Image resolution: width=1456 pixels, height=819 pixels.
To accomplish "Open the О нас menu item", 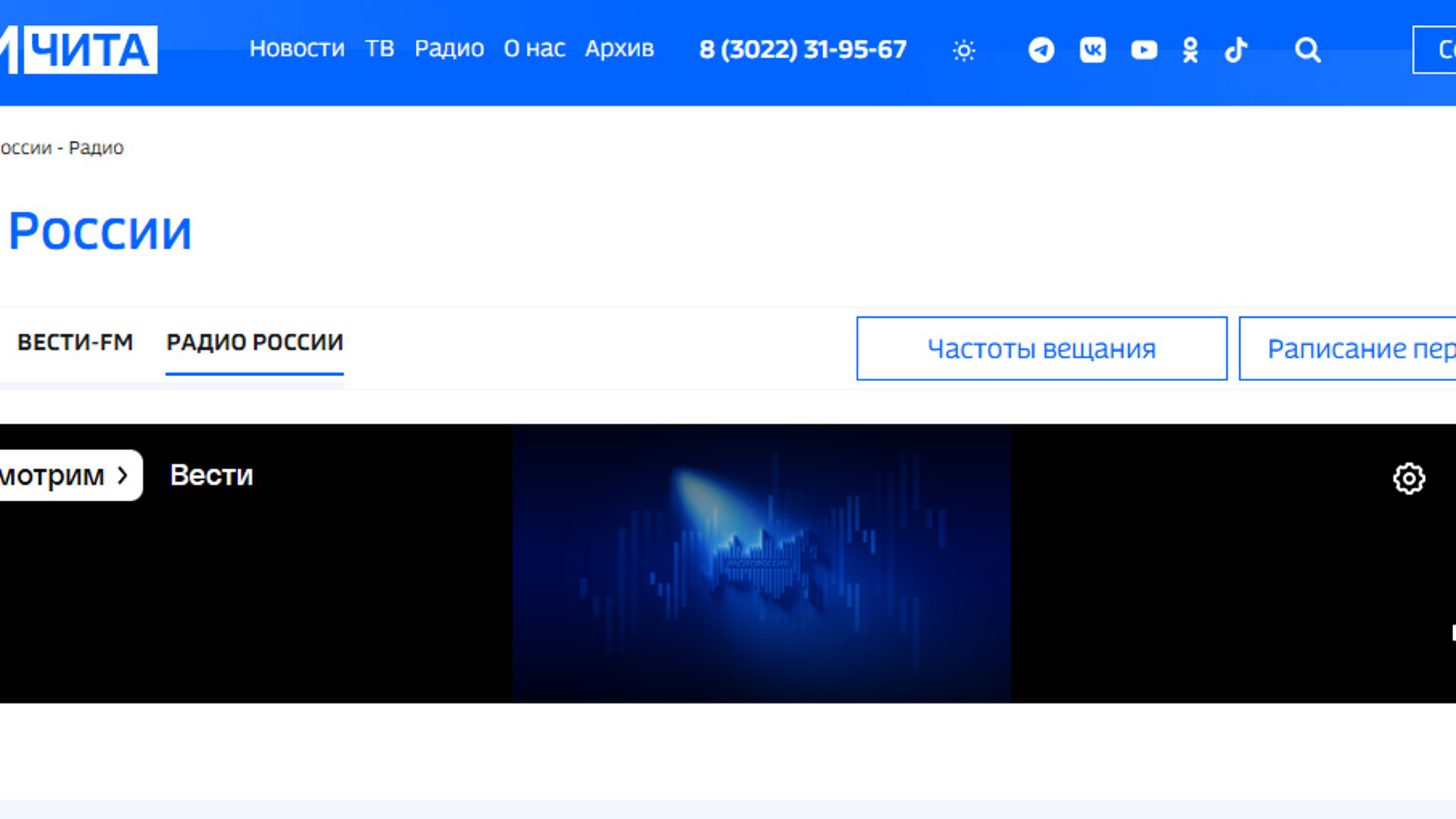I will pos(535,48).
